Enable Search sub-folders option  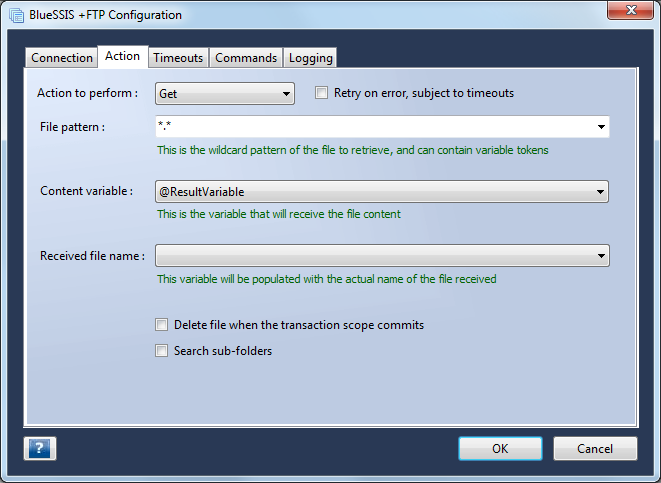[x=161, y=351]
